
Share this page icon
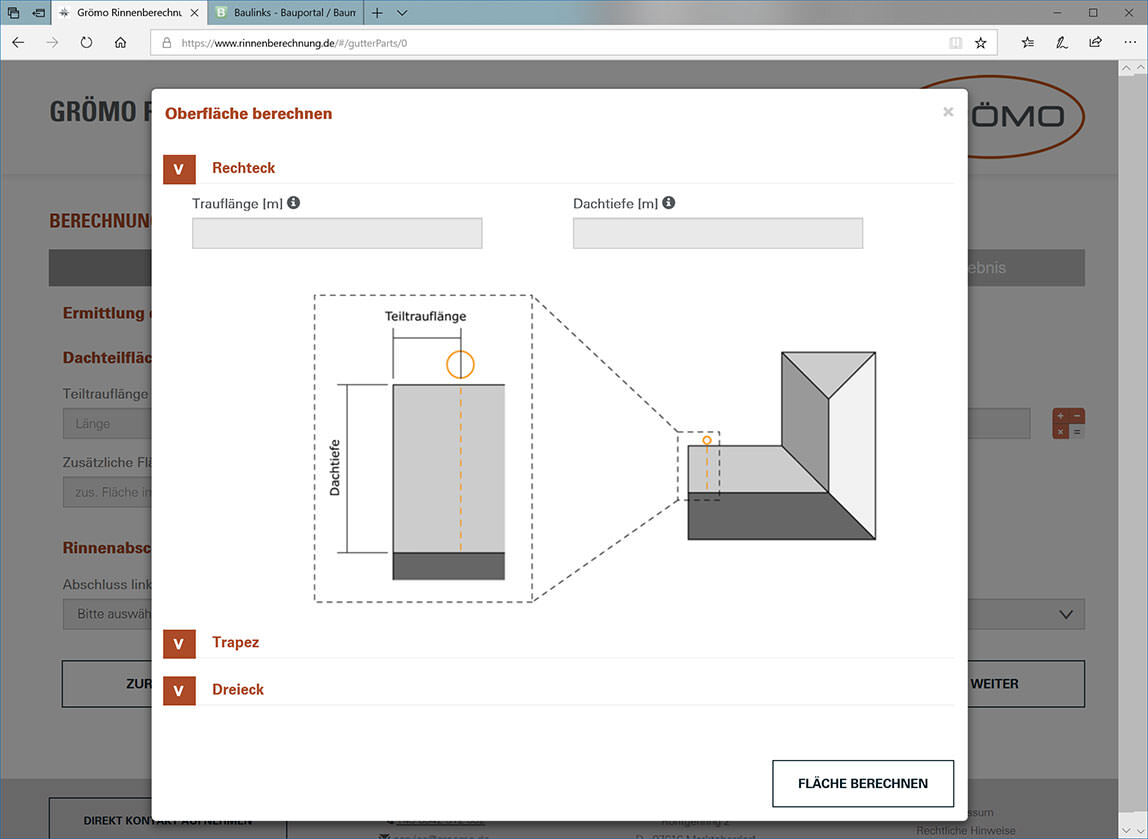pyautogui.click(x=1095, y=42)
